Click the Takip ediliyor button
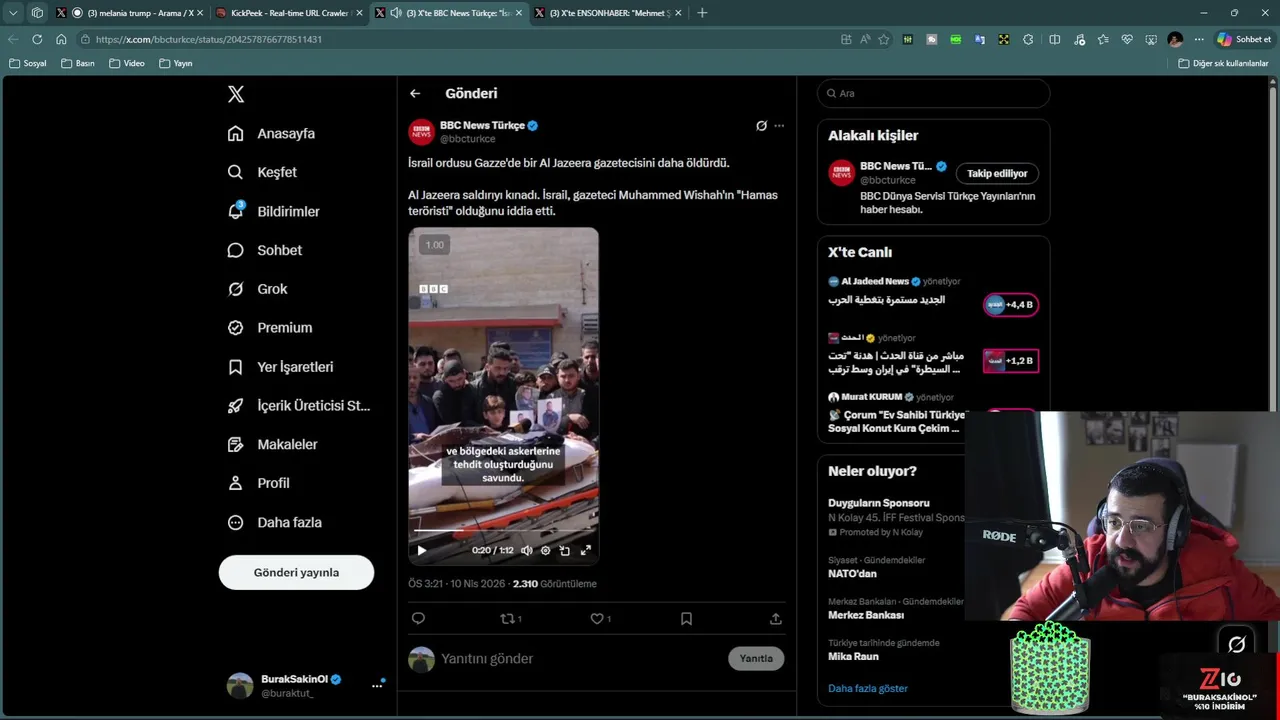The width and height of the screenshot is (1280, 720). click(997, 174)
